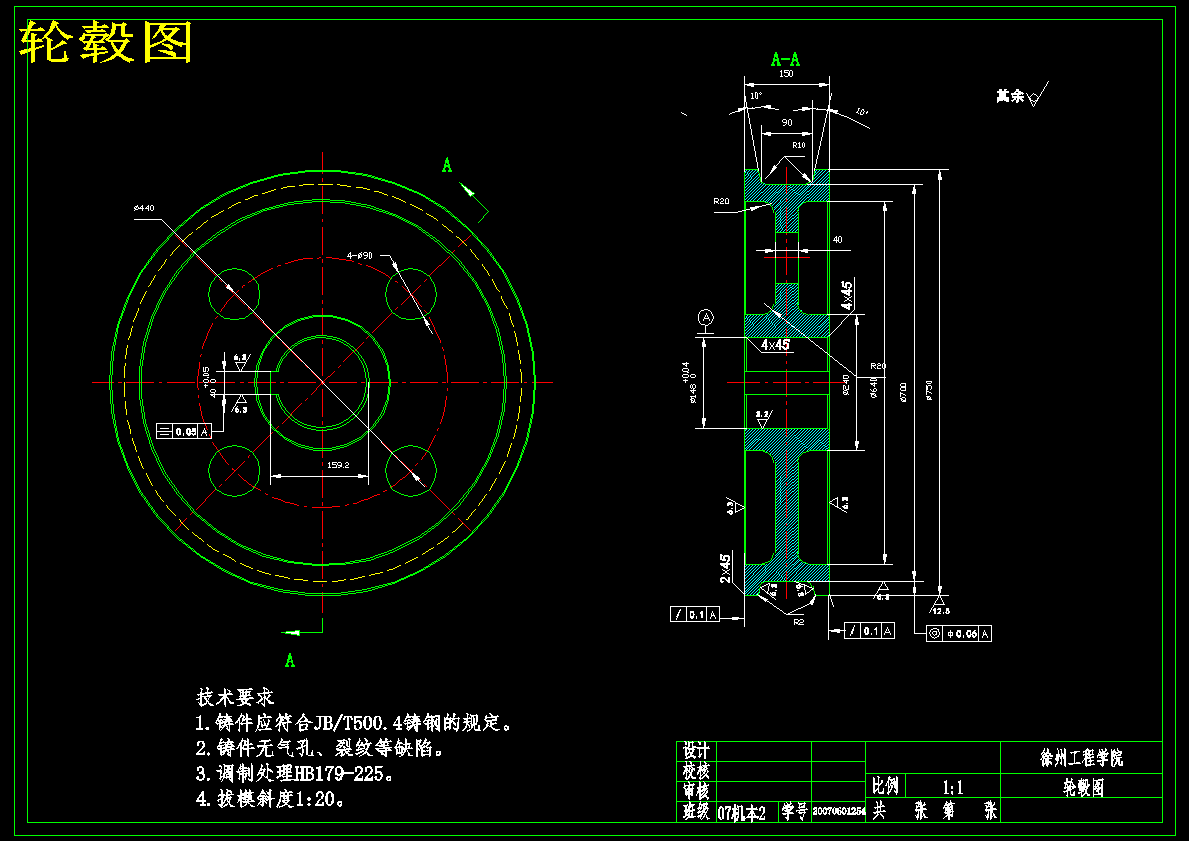This screenshot has height=841, width=1189.
Task: Click note 2 铸件无气孔、裂纹等缺陷
Action: coord(319,748)
